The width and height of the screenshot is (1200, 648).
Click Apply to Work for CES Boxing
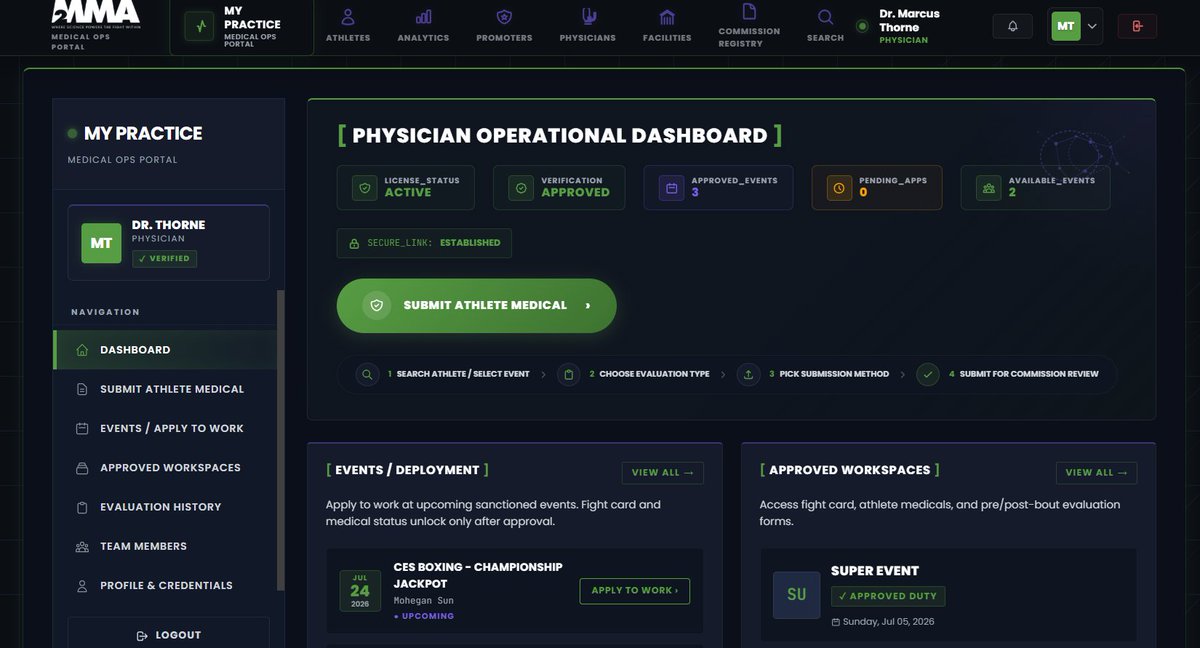[635, 590]
